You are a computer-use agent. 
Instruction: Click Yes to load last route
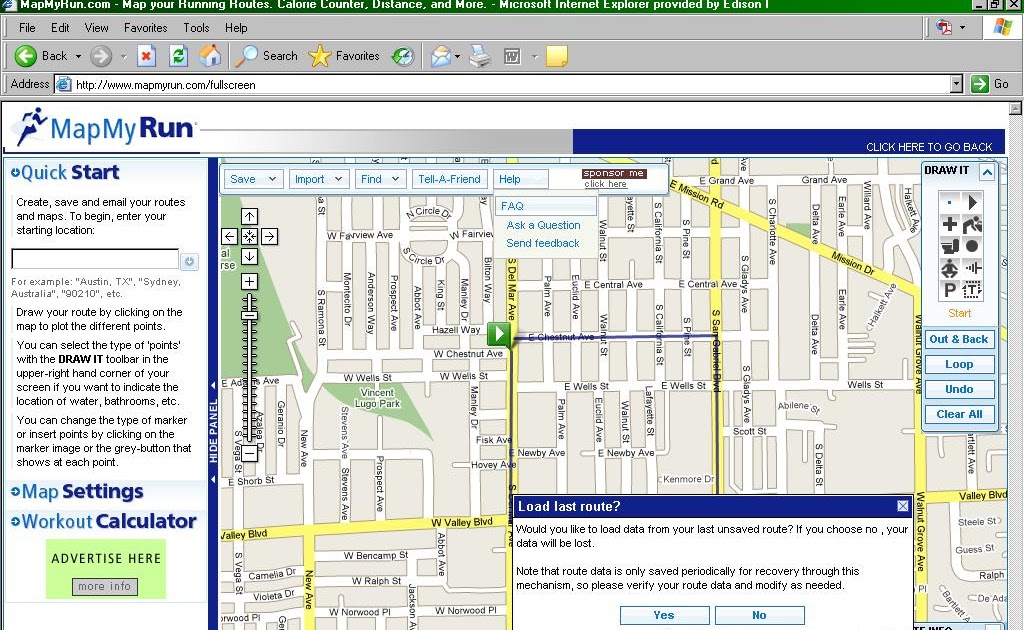coord(664,615)
